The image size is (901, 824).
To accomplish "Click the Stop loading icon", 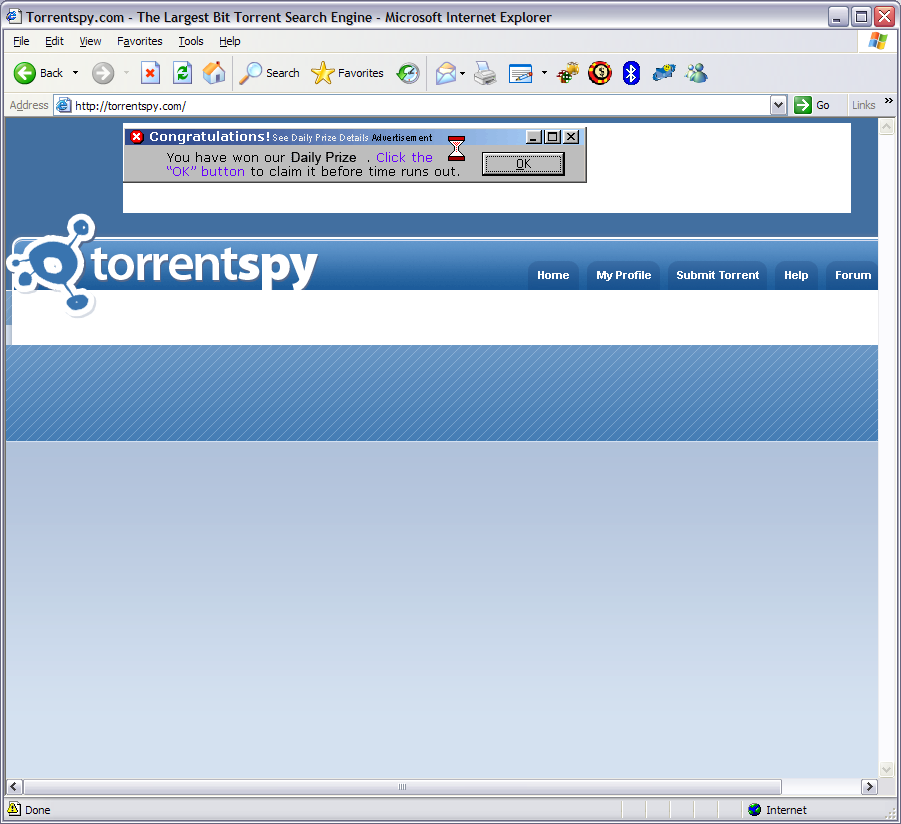I will point(150,73).
